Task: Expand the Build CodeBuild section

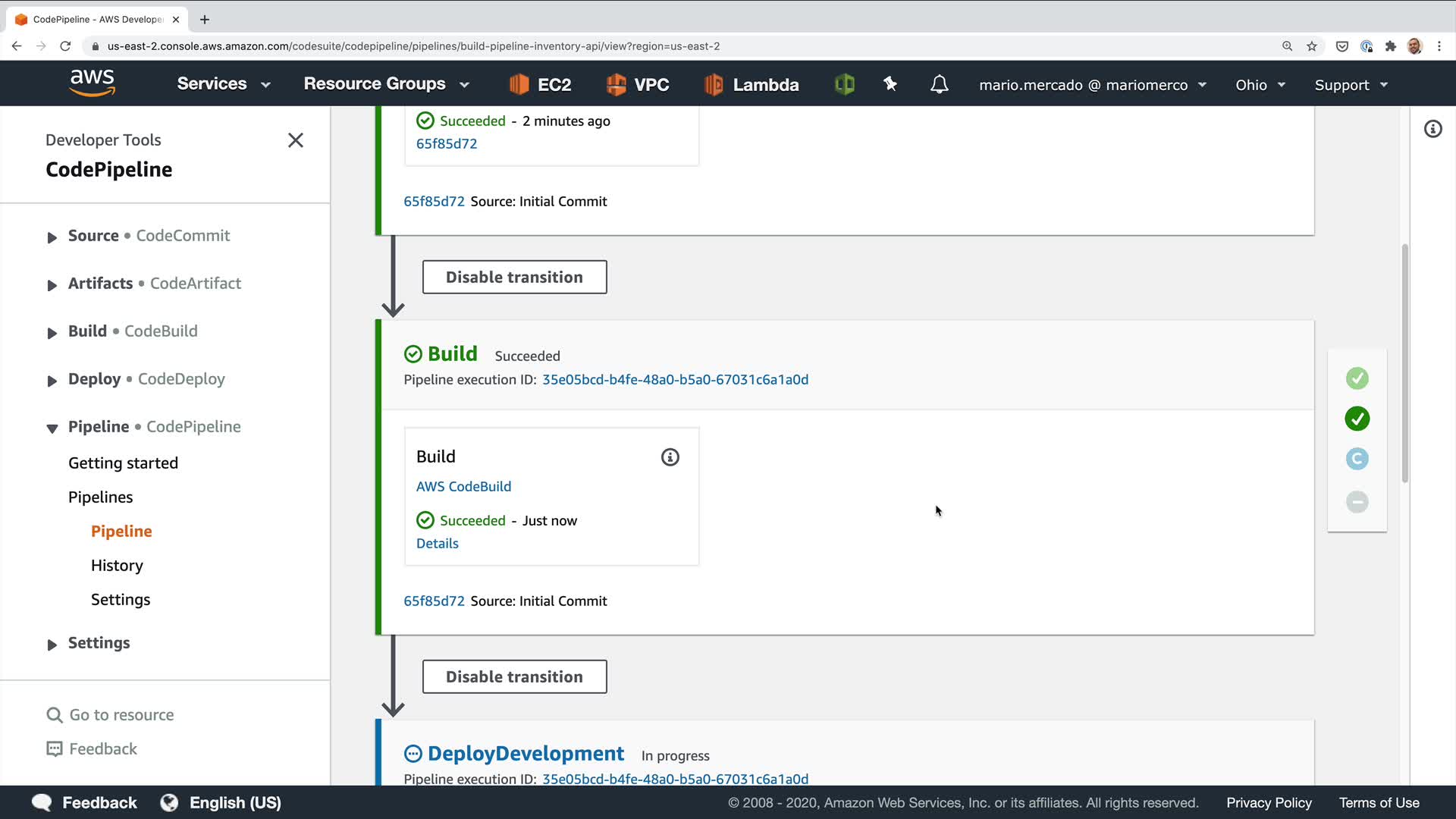Action: point(52,333)
